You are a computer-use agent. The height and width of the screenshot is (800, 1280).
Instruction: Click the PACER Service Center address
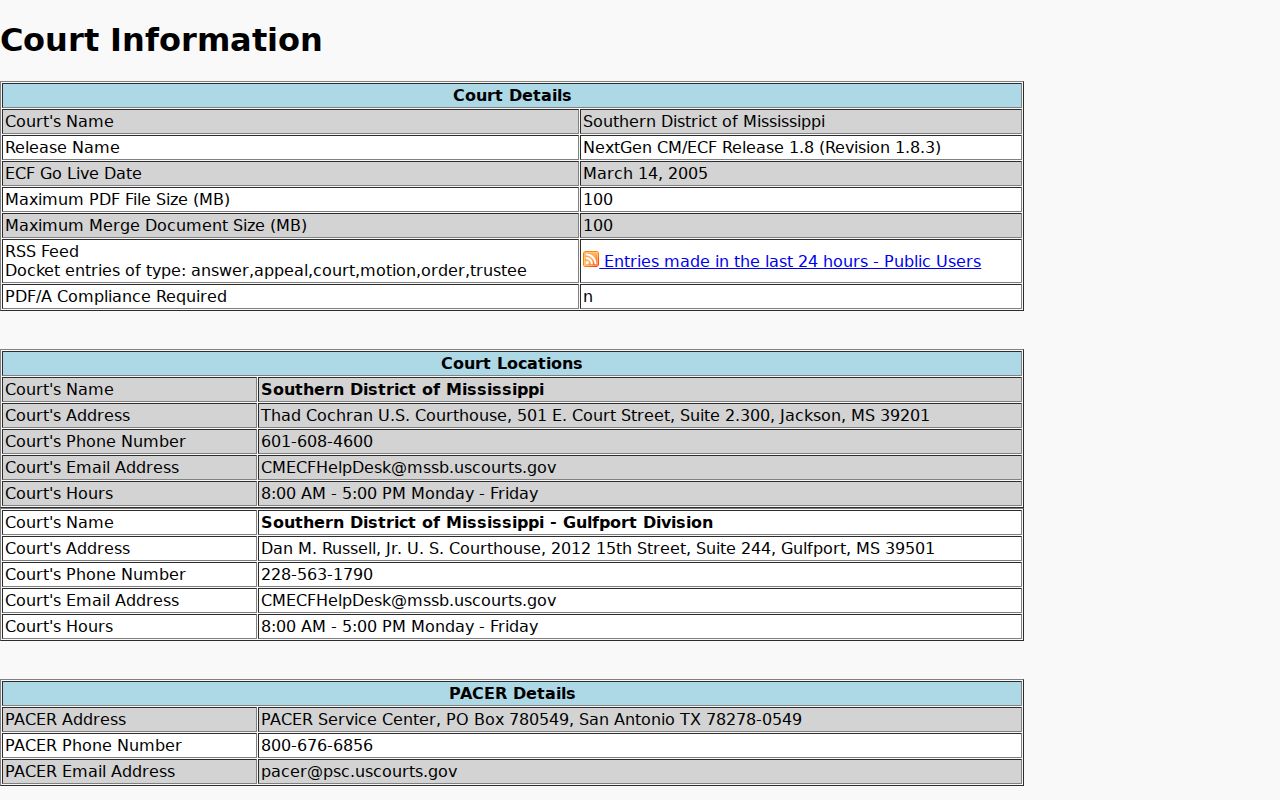click(531, 719)
